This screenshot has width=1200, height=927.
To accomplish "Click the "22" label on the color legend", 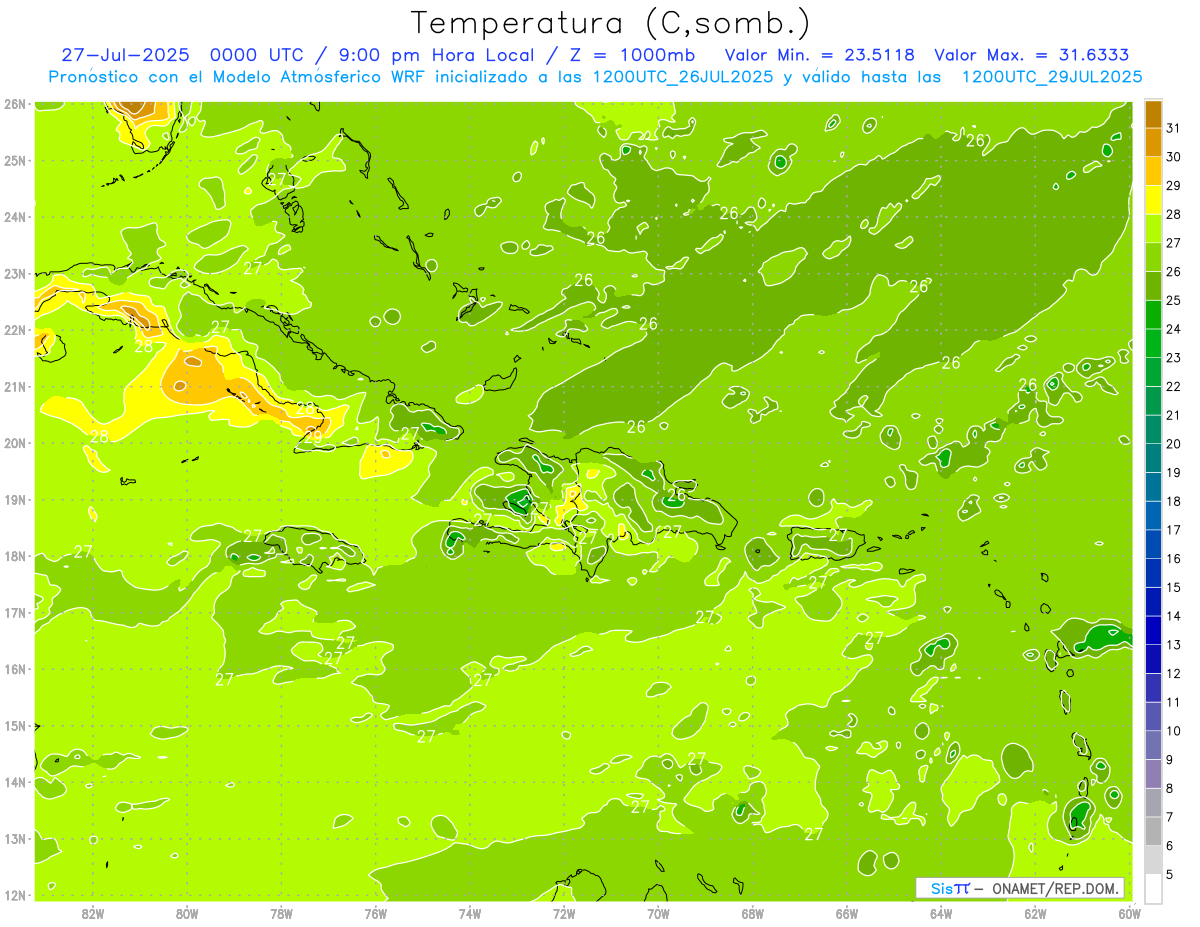I will coord(1173,386).
